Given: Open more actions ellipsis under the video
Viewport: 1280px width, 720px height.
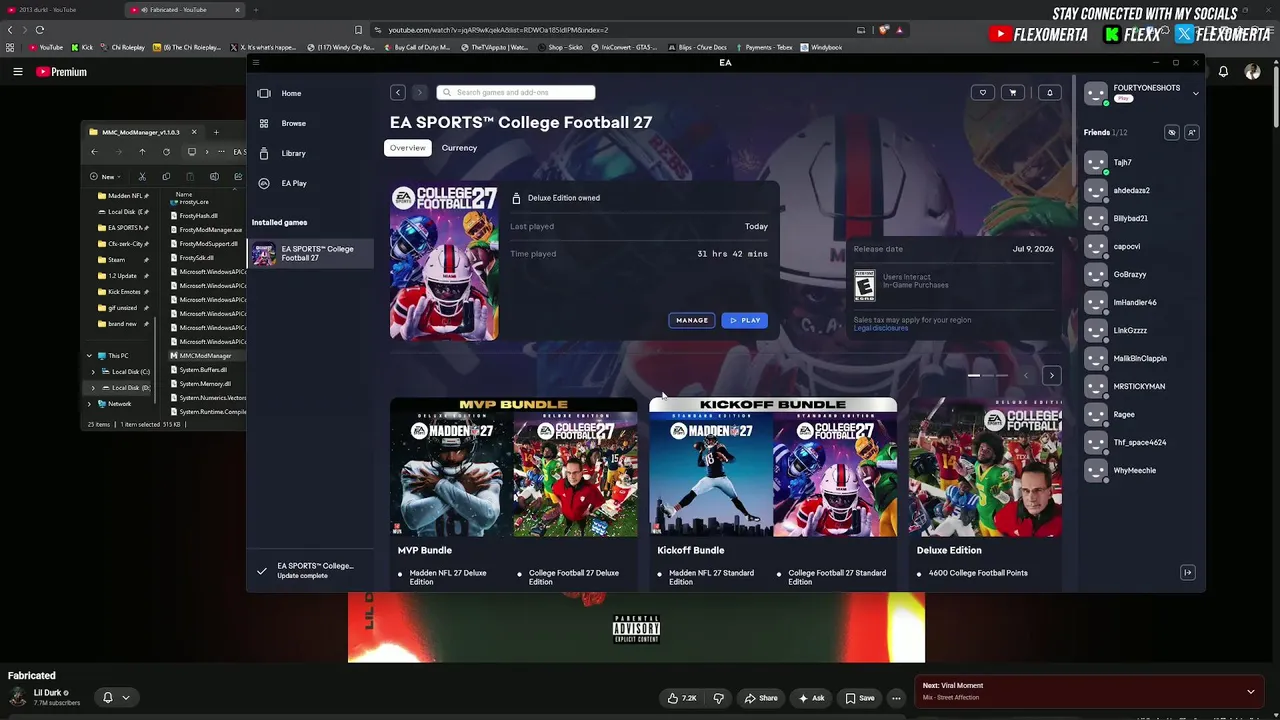Looking at the screenshot, I should (x=896, y=698).
